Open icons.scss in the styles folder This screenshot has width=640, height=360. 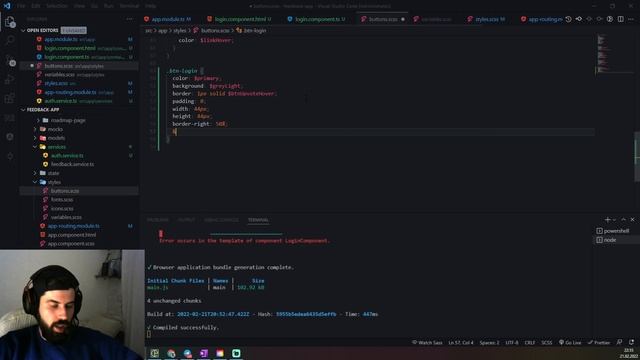click(62, 209)
